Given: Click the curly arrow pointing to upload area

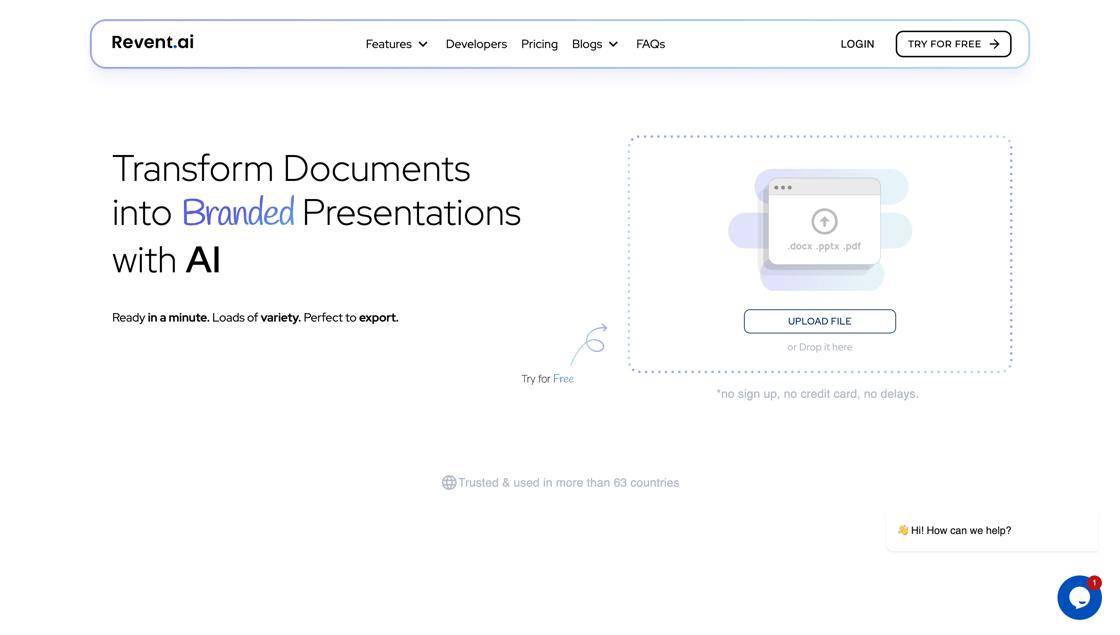Looking at the screenshot, I should tap(590, 343).
